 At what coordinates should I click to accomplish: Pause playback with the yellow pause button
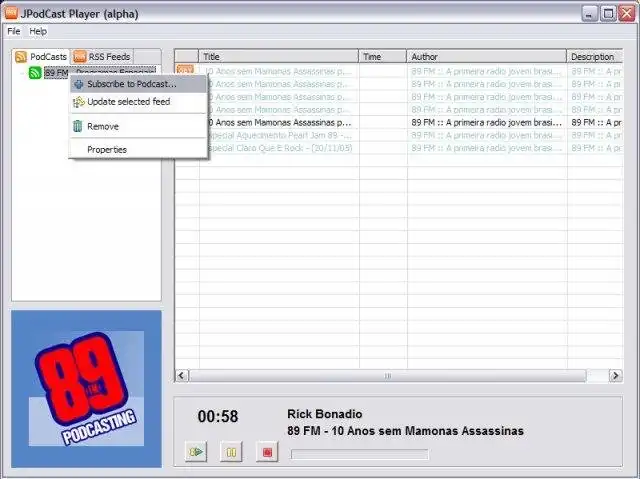coord(231,452)
